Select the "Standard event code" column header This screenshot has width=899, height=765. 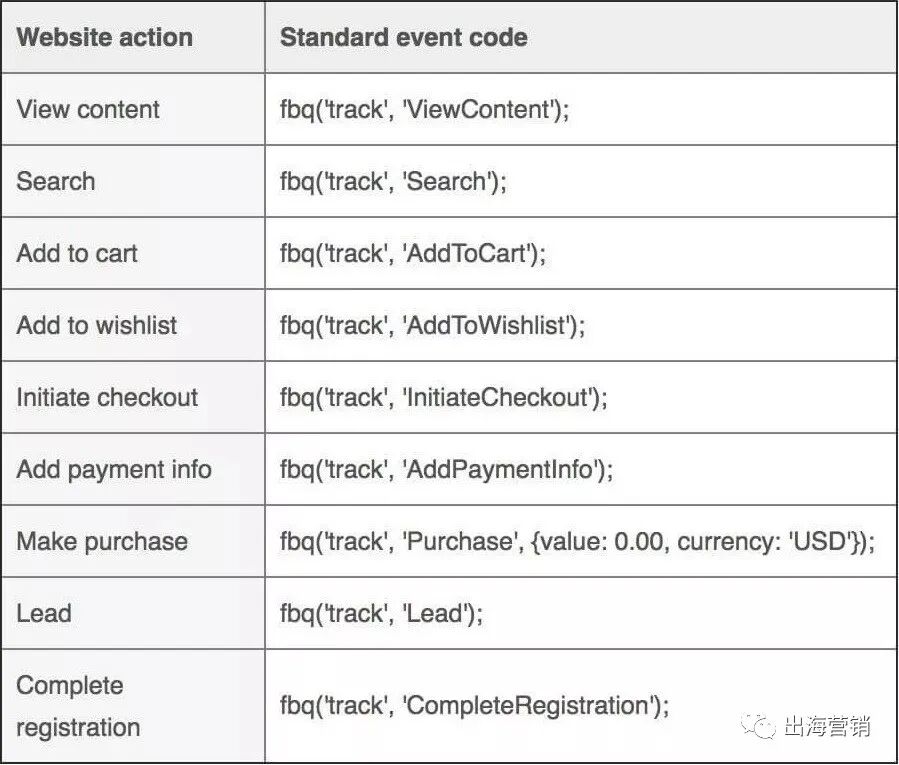tap(403, 38)
